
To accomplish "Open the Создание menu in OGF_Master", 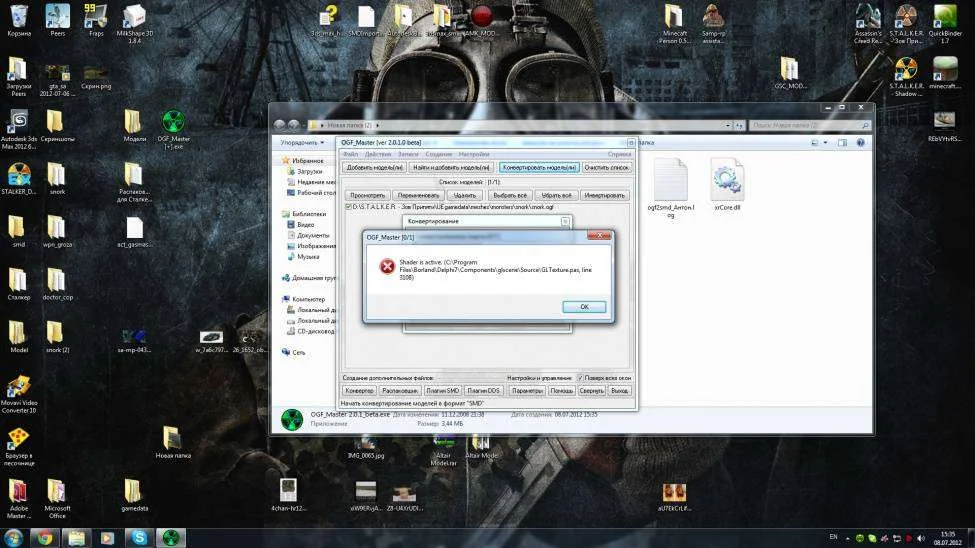I will 439,154.
